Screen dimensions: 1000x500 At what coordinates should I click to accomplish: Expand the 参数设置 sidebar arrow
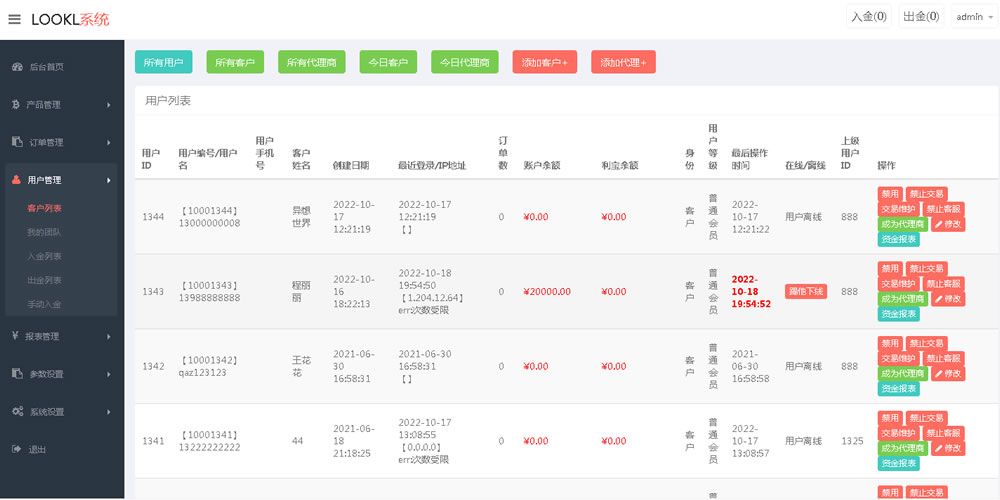[109, 374]
